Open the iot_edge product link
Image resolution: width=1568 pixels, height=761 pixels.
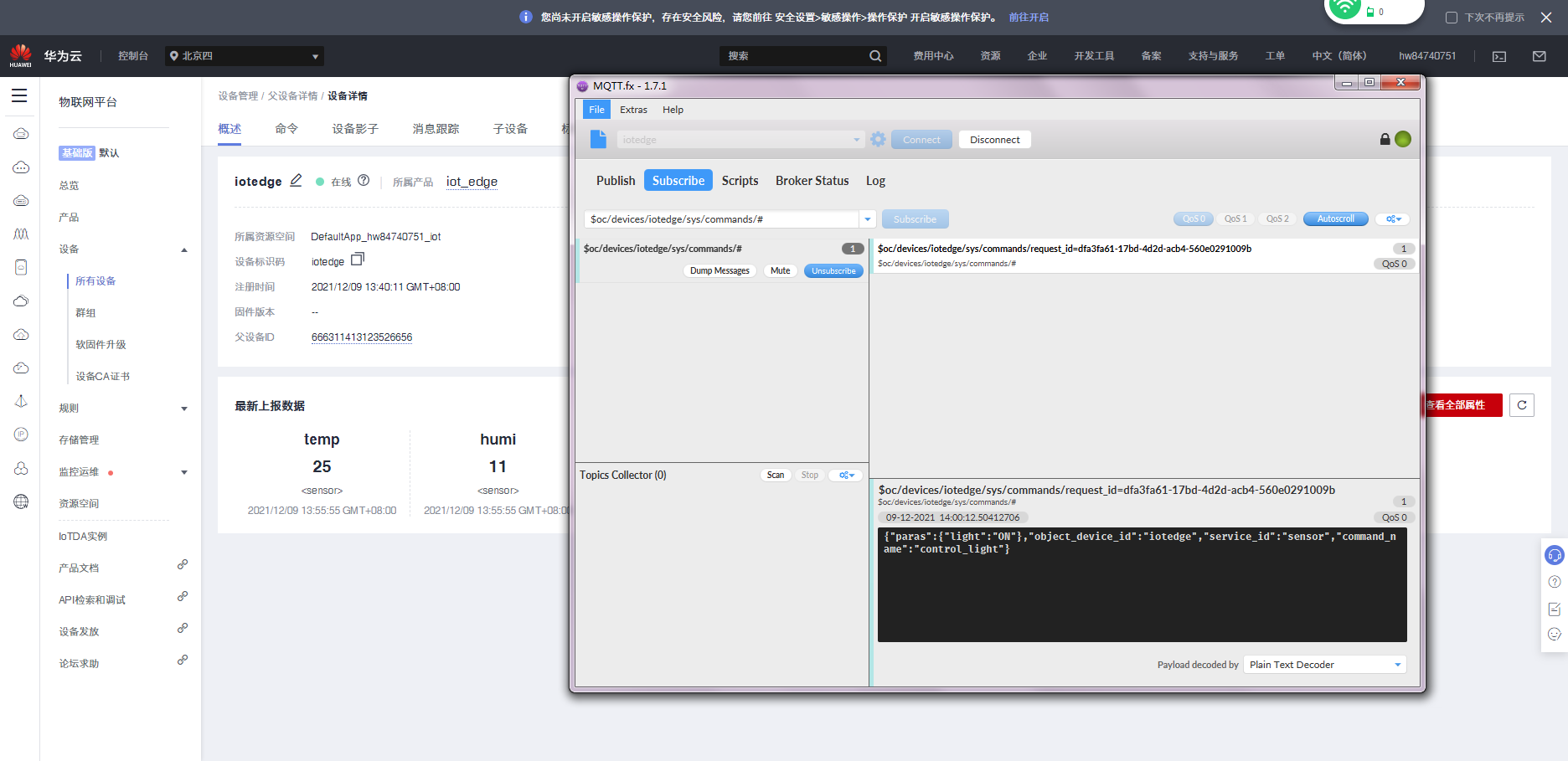pyautogui.click(x=472, y=182)
